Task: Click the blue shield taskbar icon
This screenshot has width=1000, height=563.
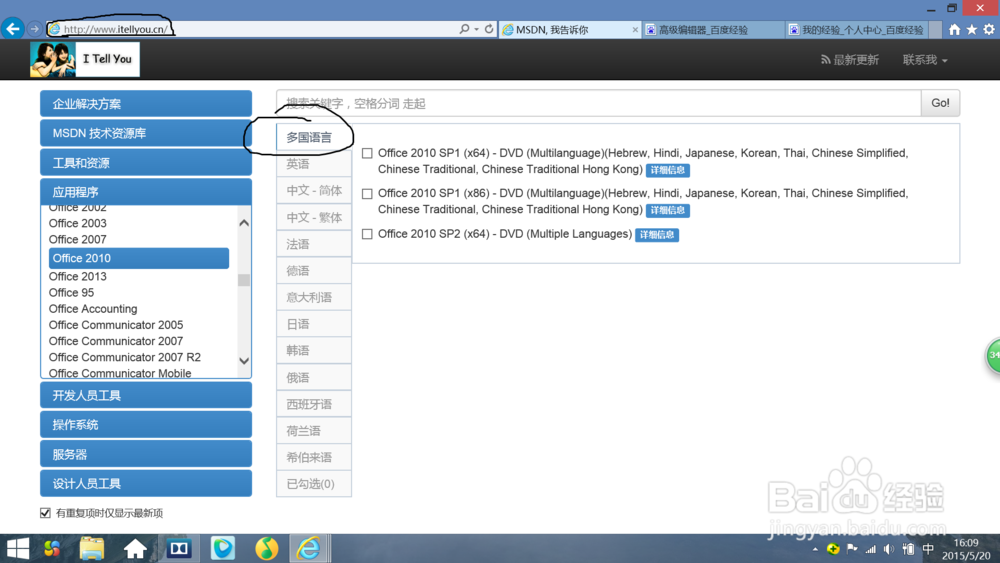Action: pos(223,548)
